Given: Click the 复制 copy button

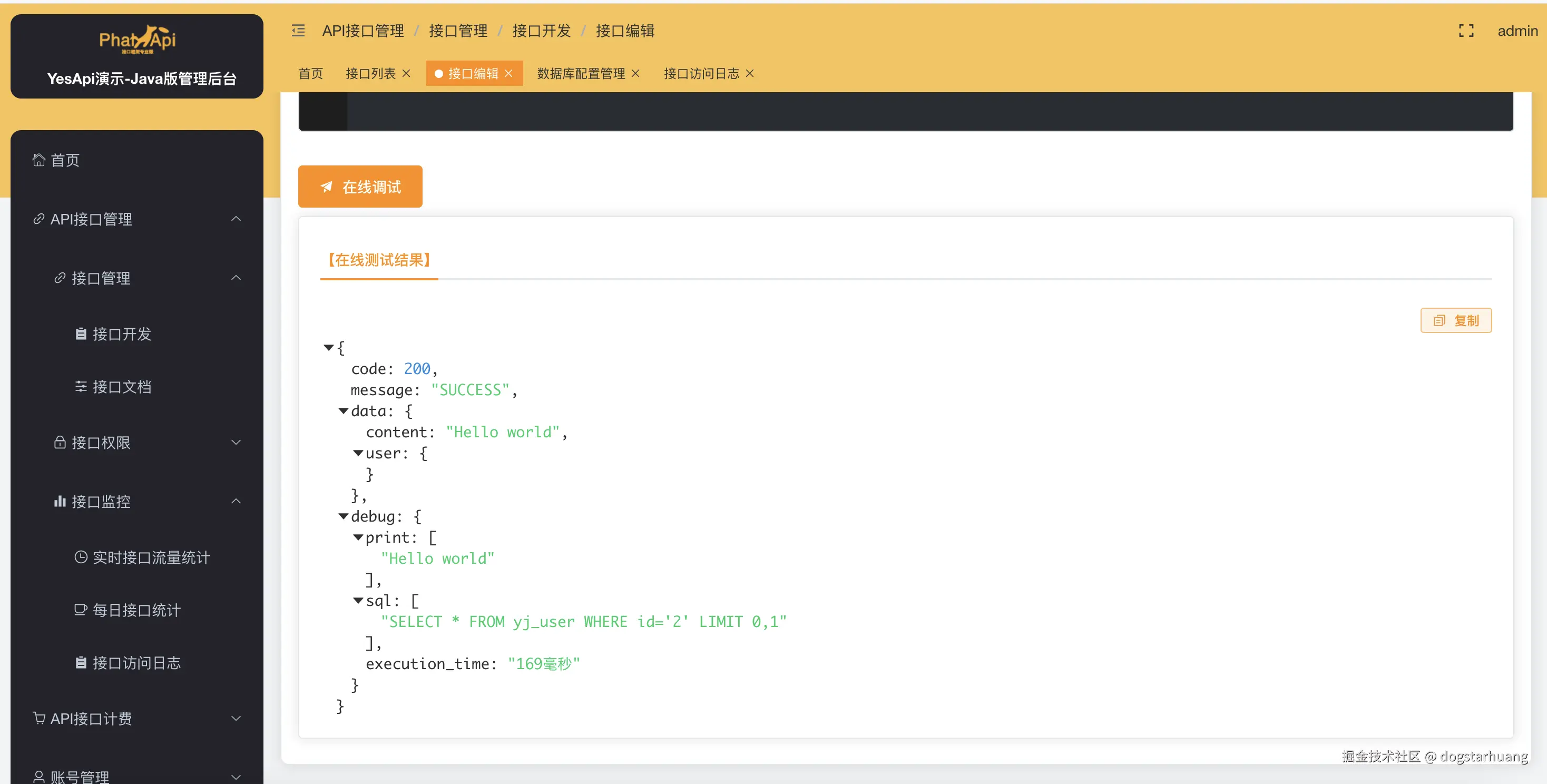Looking at the screenshot, I should tap(1456, 320).
